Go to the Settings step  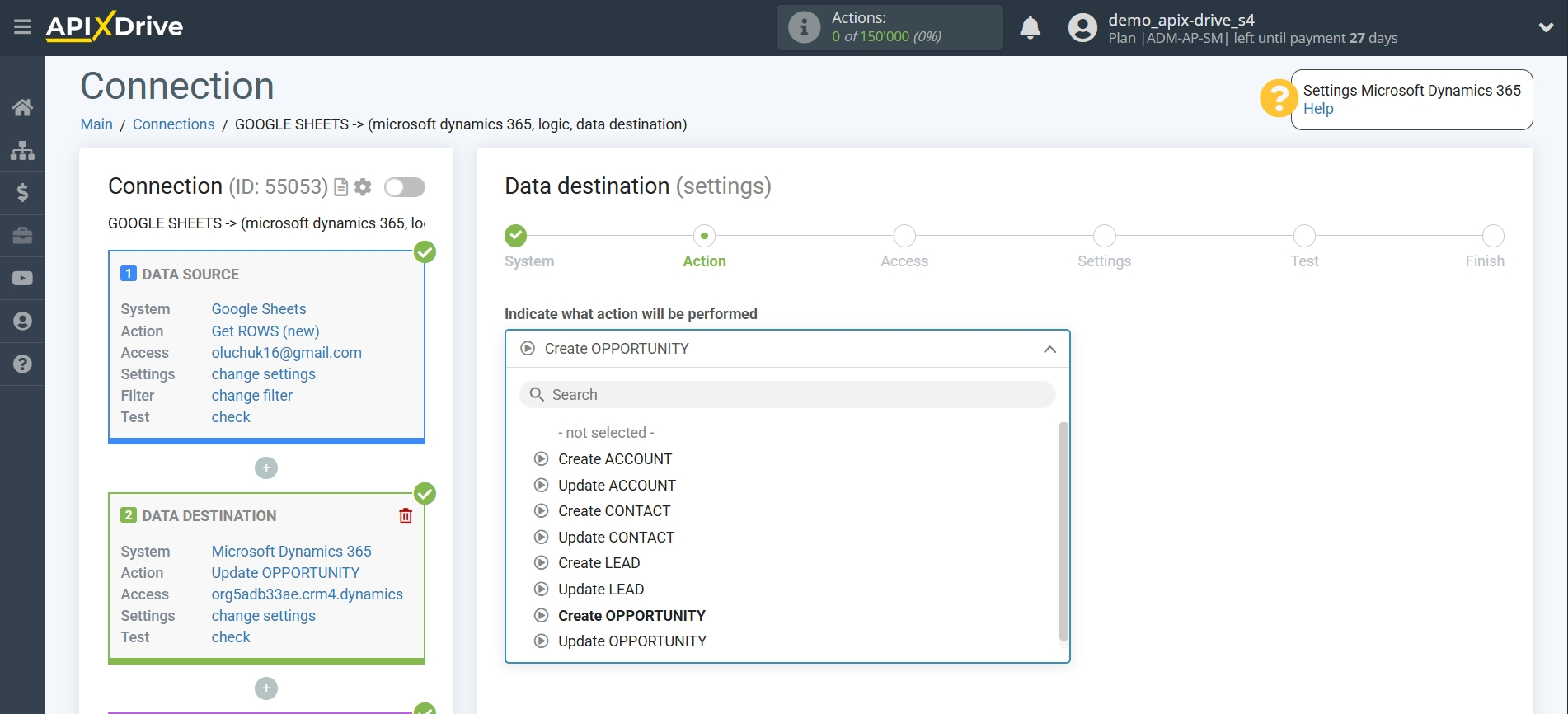tap(1104, 237)
